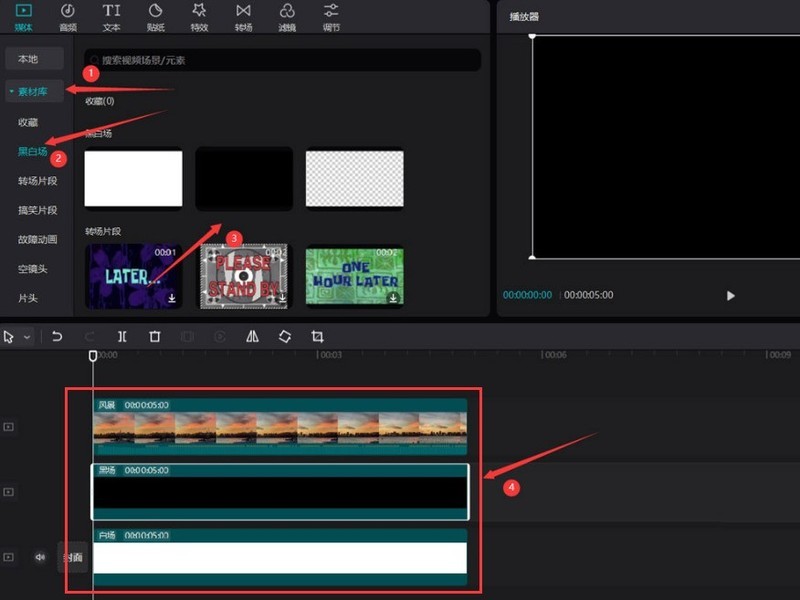
Task: Click the undo arrow
Action: coord(57,337)
